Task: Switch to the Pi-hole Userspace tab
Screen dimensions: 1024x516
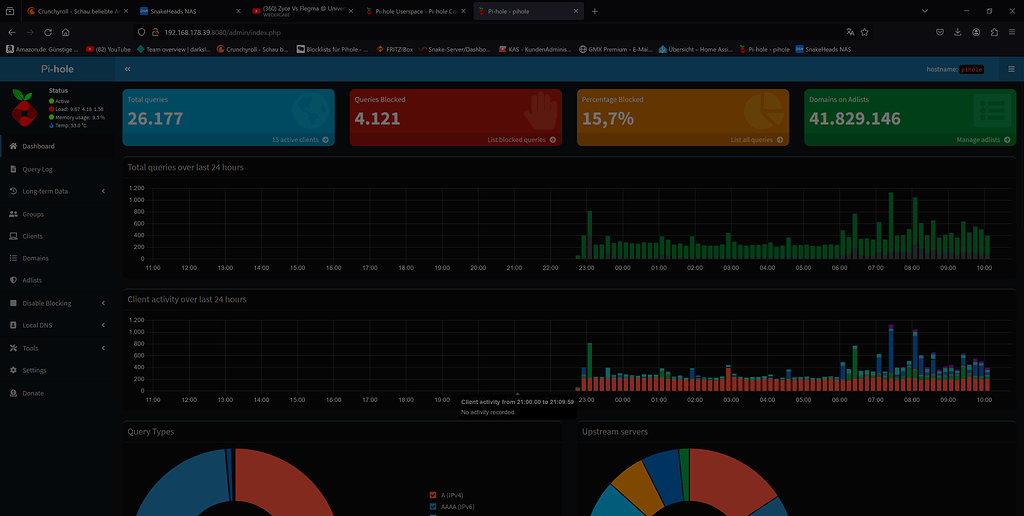Action: pos(416,11)
